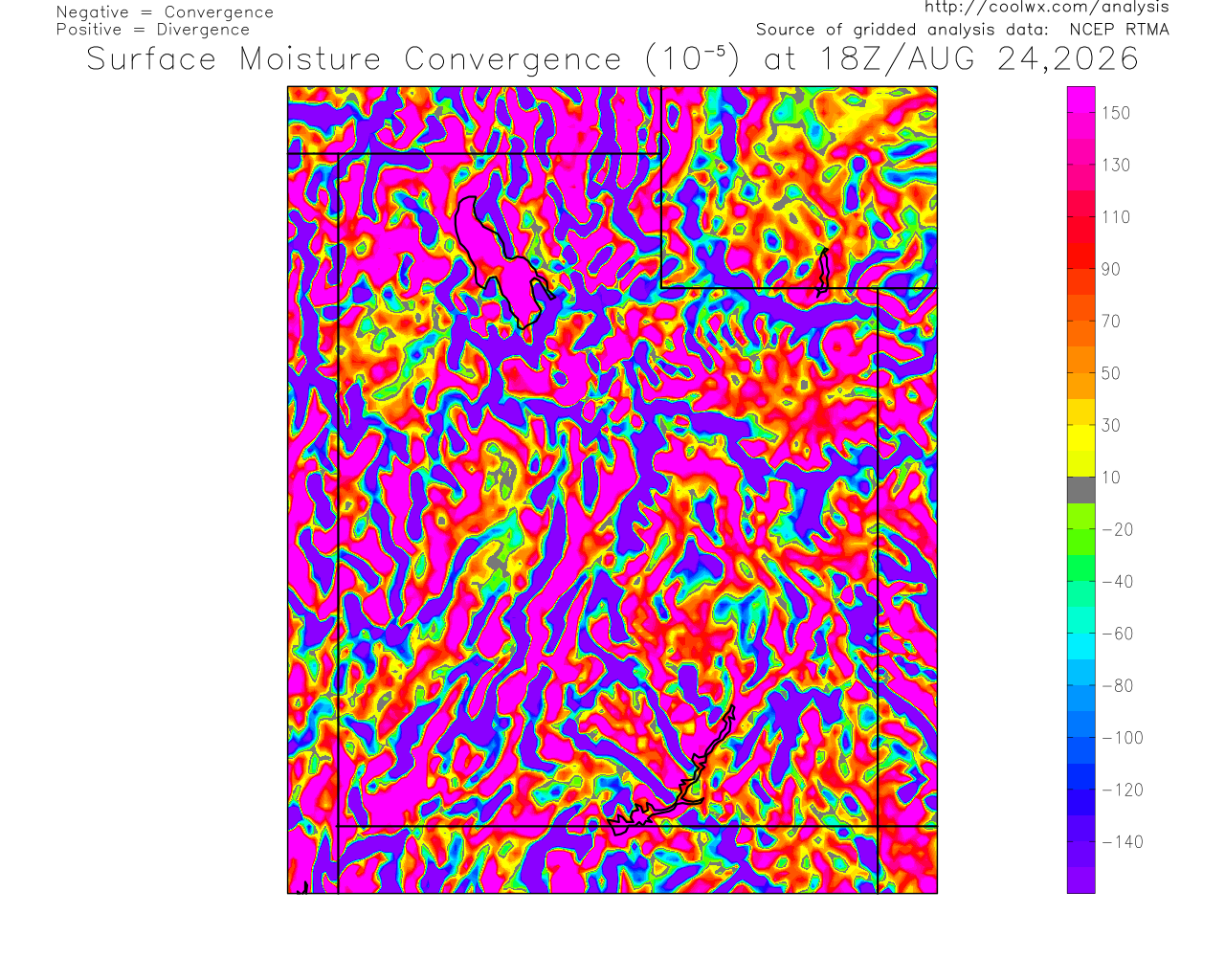Click the 150 label on the legend

tap(1116, 113)
